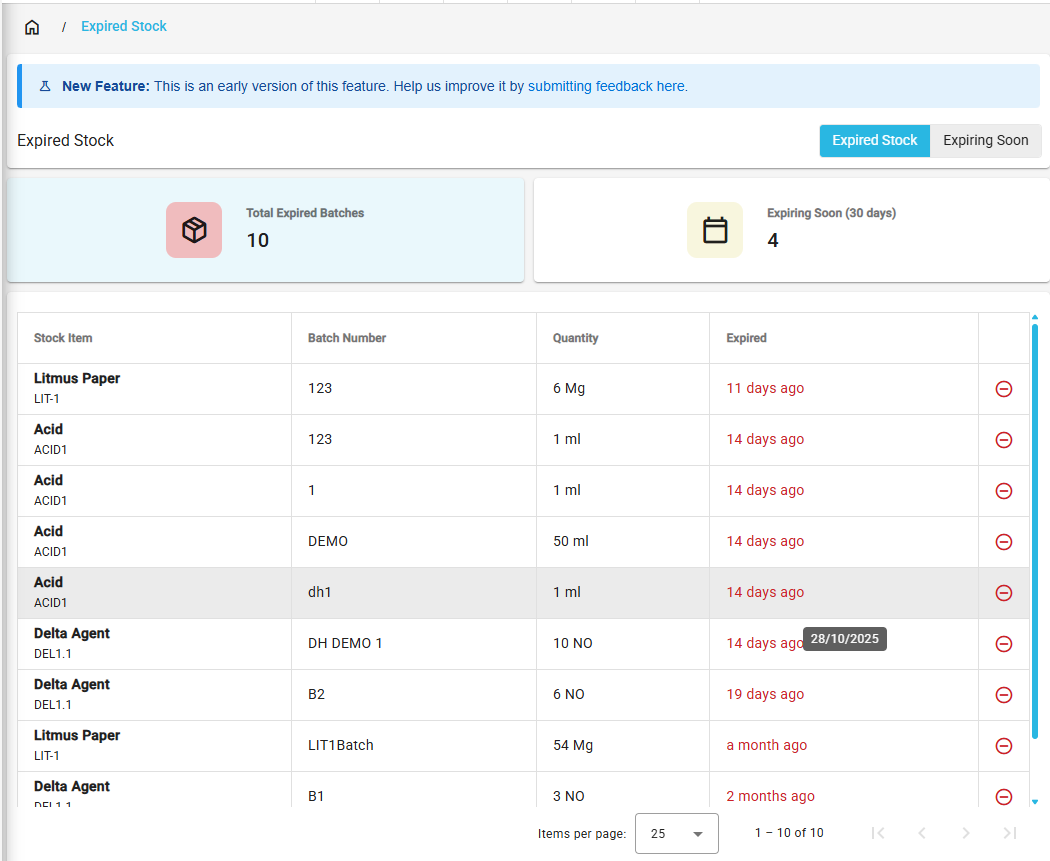Click the Expired Stock breadcrumb link
This screenshot has height=861, width=1050.
(x=124, y=26)
